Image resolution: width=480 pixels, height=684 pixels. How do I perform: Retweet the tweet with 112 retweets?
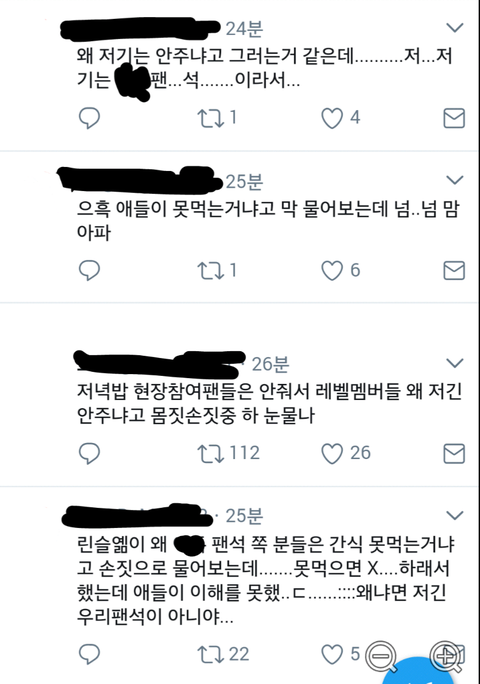coord(211,454)
